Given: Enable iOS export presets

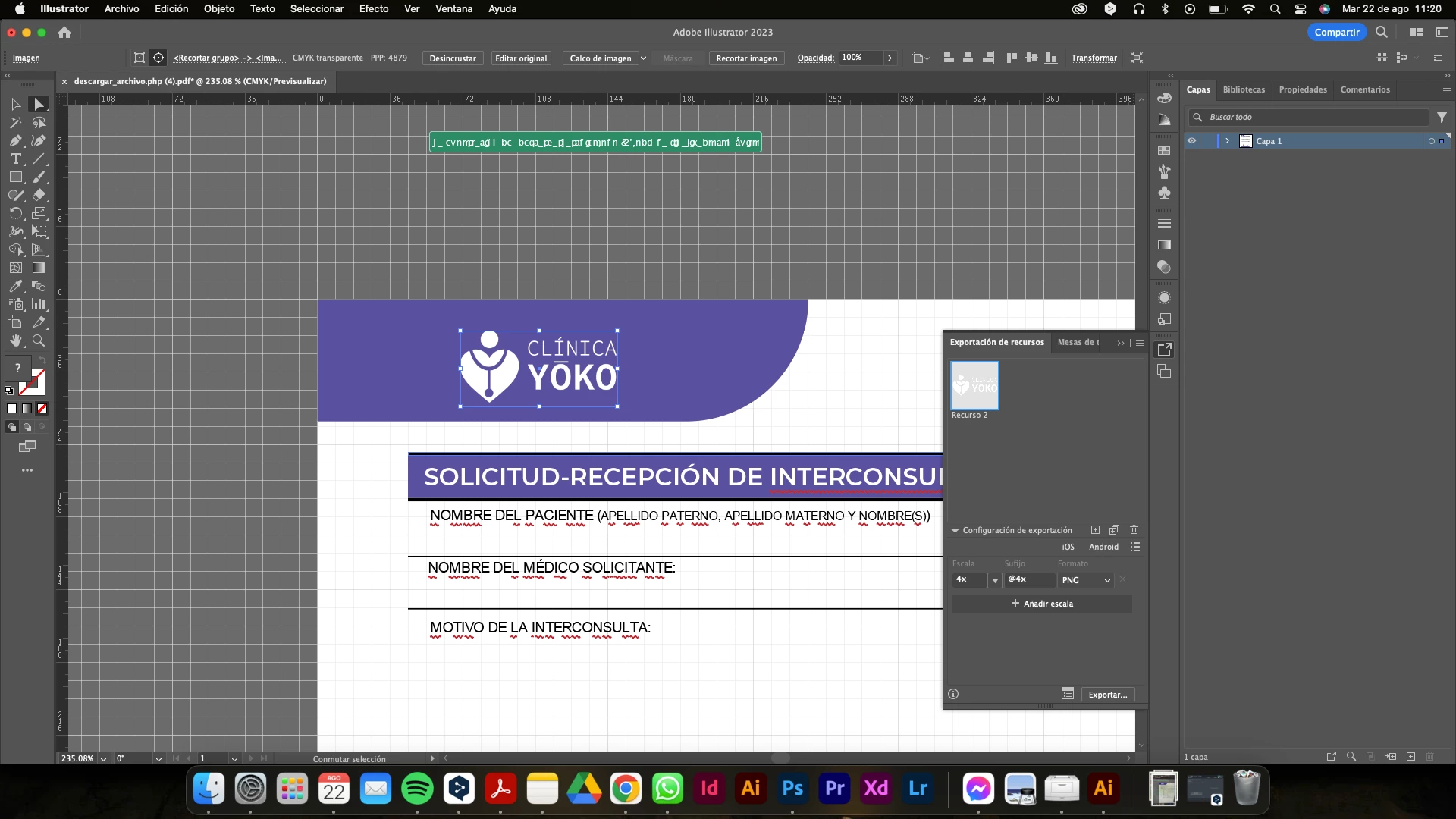Looking at the screenshot, I should click(x=1068, y=547).
